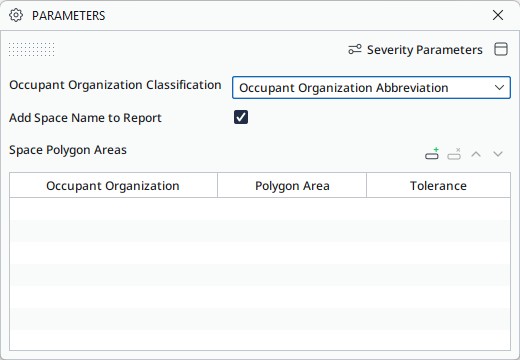
Task: Click the Tolerance column header
Action: [438, 185]
